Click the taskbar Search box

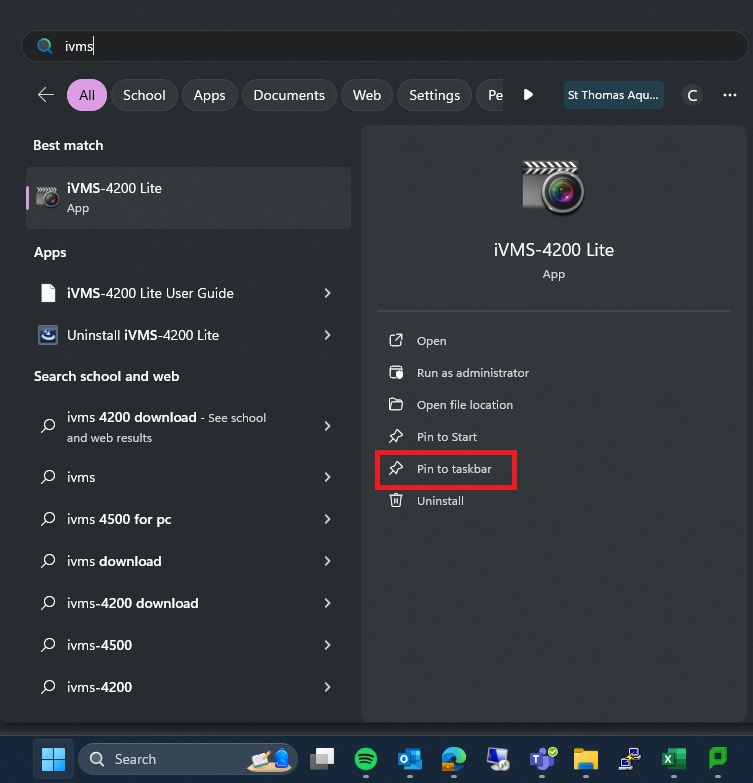coord(188,759)
